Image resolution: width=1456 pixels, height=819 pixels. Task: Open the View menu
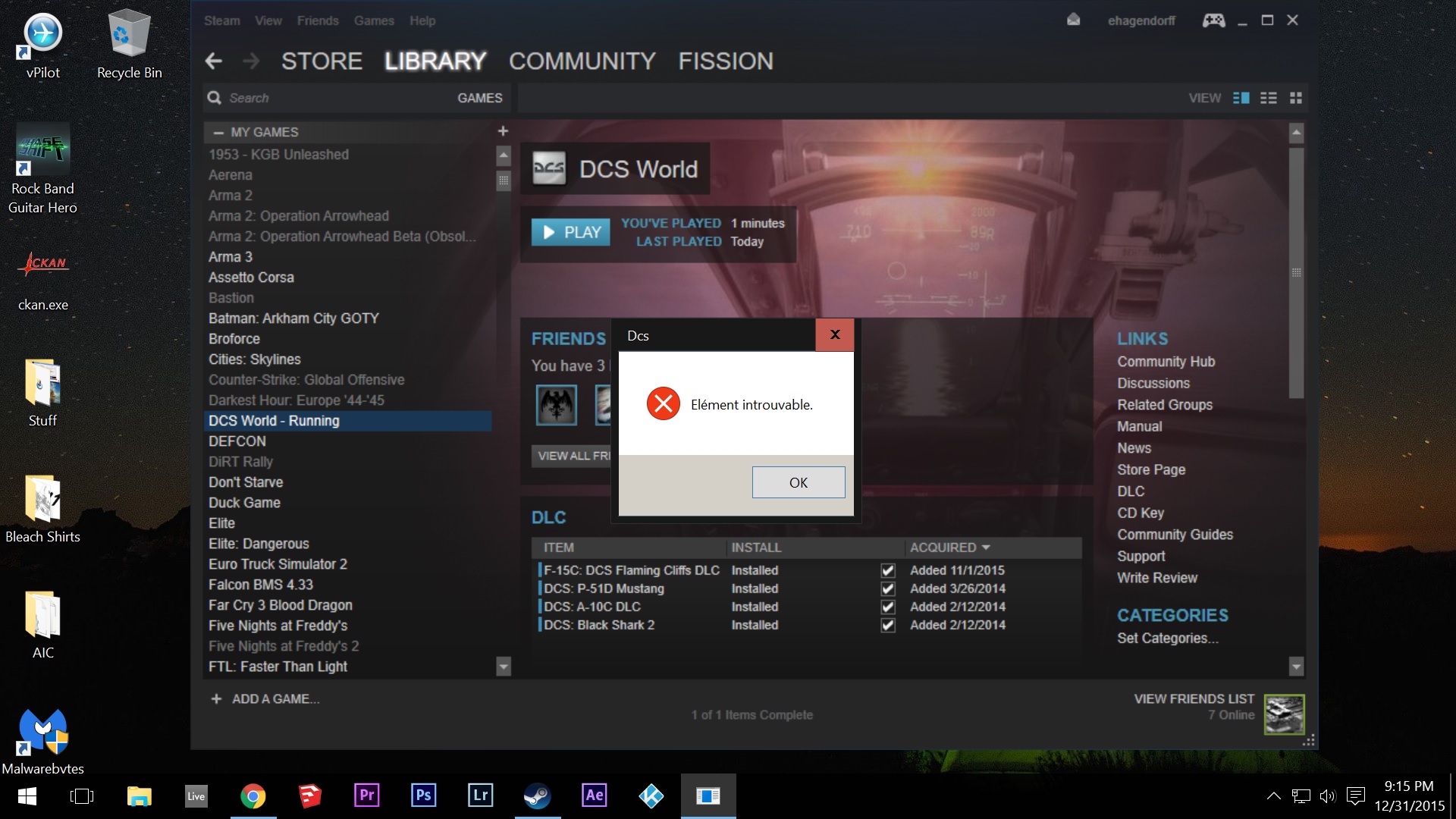(268, 20)
